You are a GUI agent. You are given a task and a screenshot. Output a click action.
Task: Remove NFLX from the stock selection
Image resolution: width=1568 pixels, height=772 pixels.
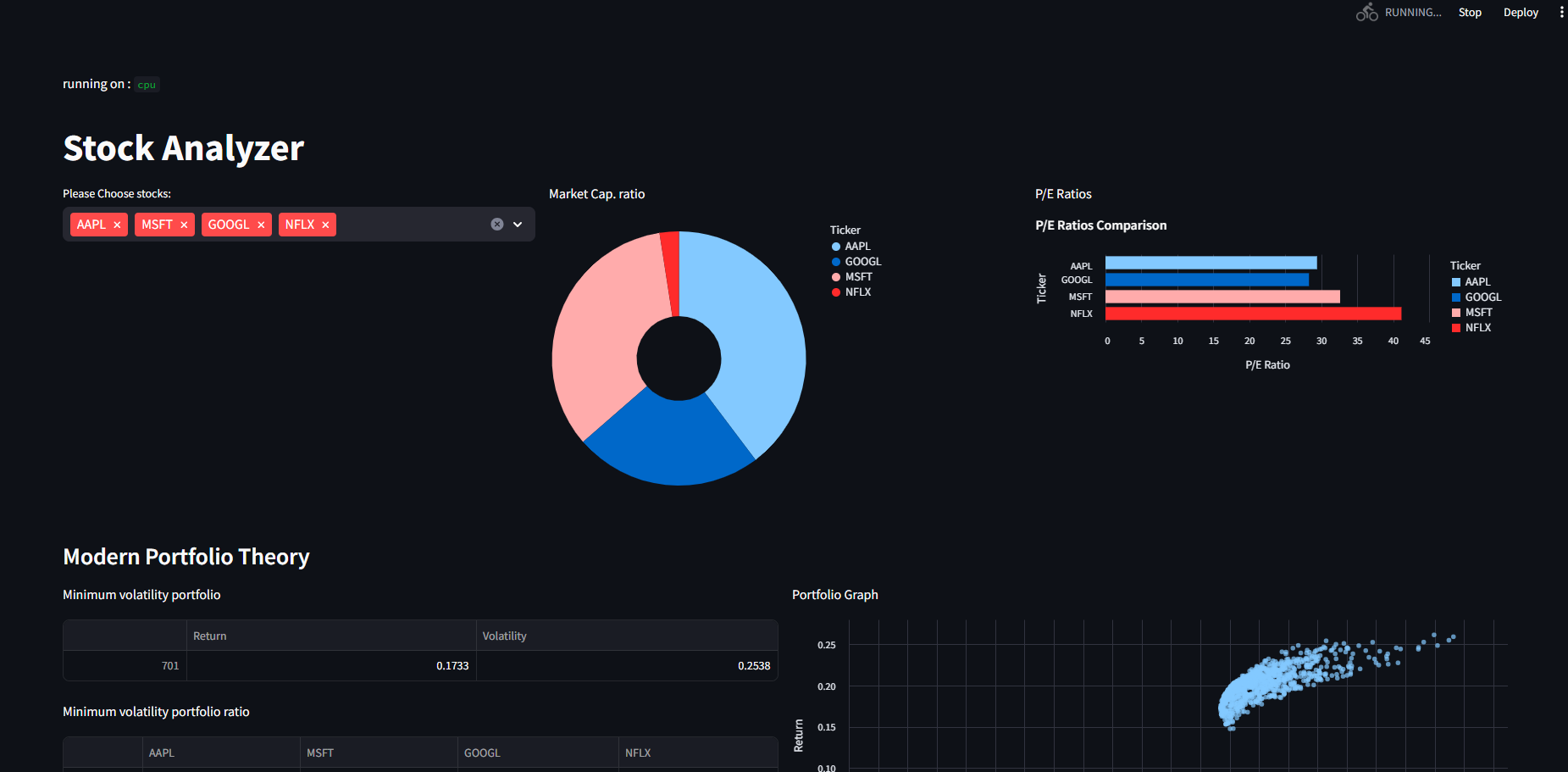point(325,224)
